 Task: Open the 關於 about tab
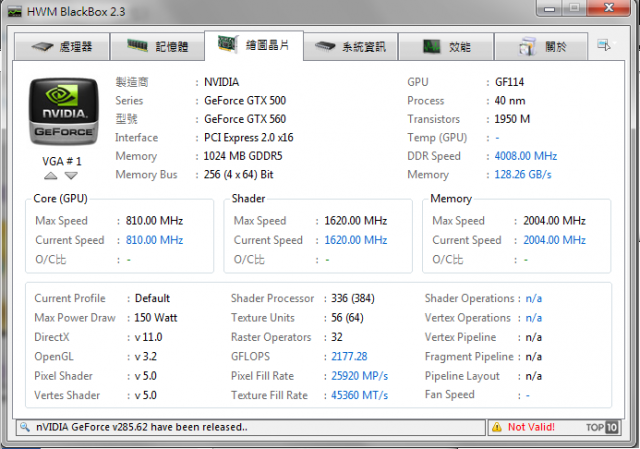tap(541, 47)
